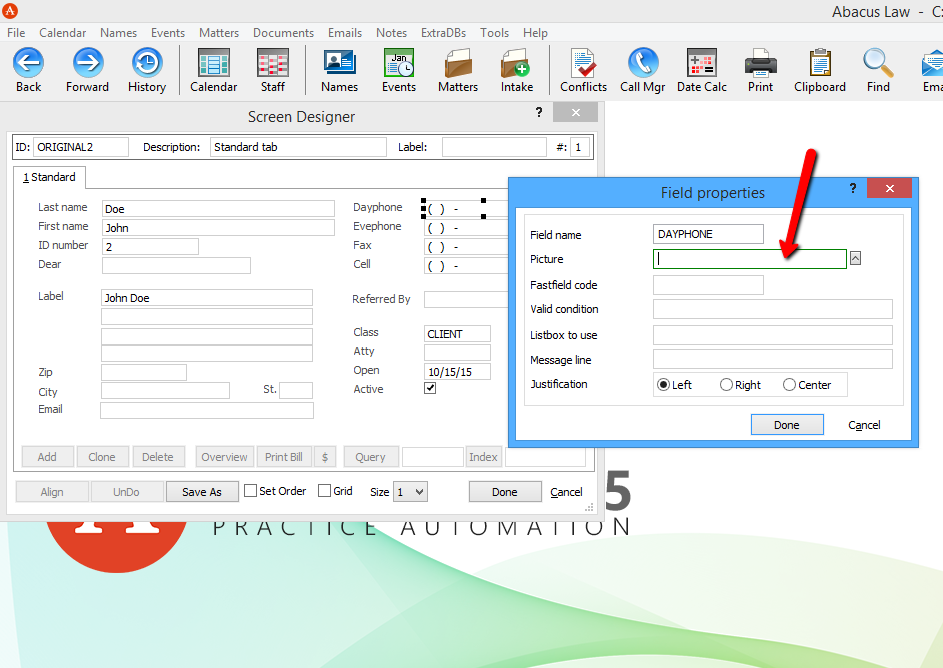This screenshot has width=943, height=668.
Task: Click the Find magnifier icon
Action: pyautogui.click(x=878, y=63)
